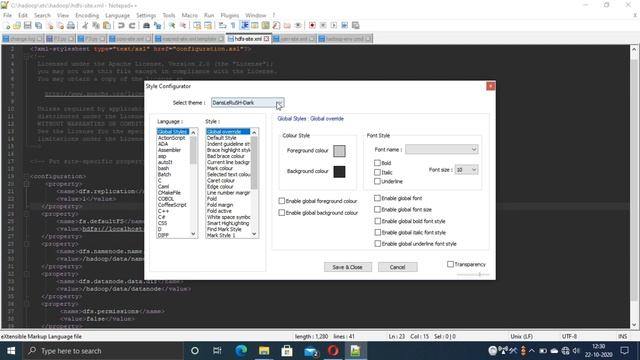Tick Enable global font checkbox
Viewport: 640px width, 360px height.
coord(378,198)
